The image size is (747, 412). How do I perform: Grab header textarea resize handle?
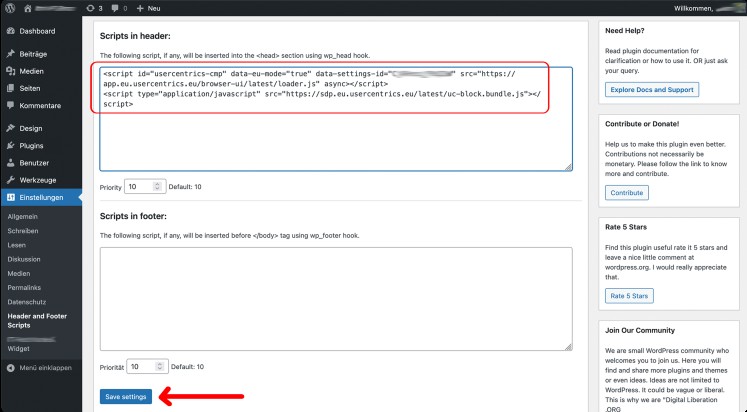click(x=568, y=167)
